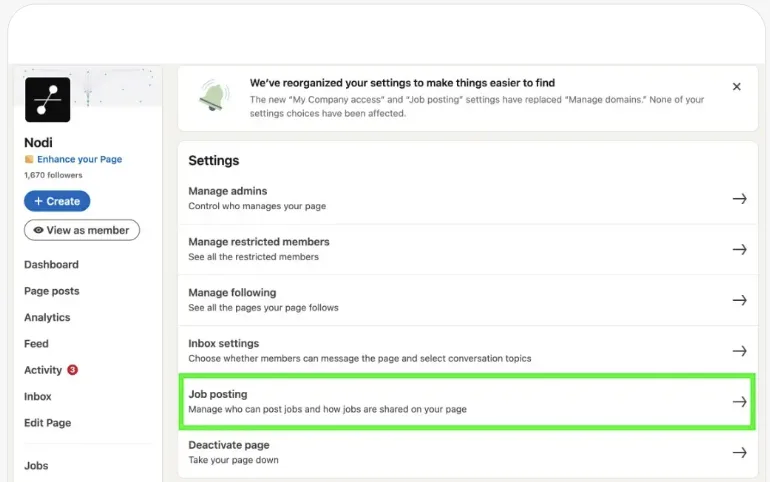Open Manage restricted members arrow
The image size is (770, 482).
[x=740, y=249]
